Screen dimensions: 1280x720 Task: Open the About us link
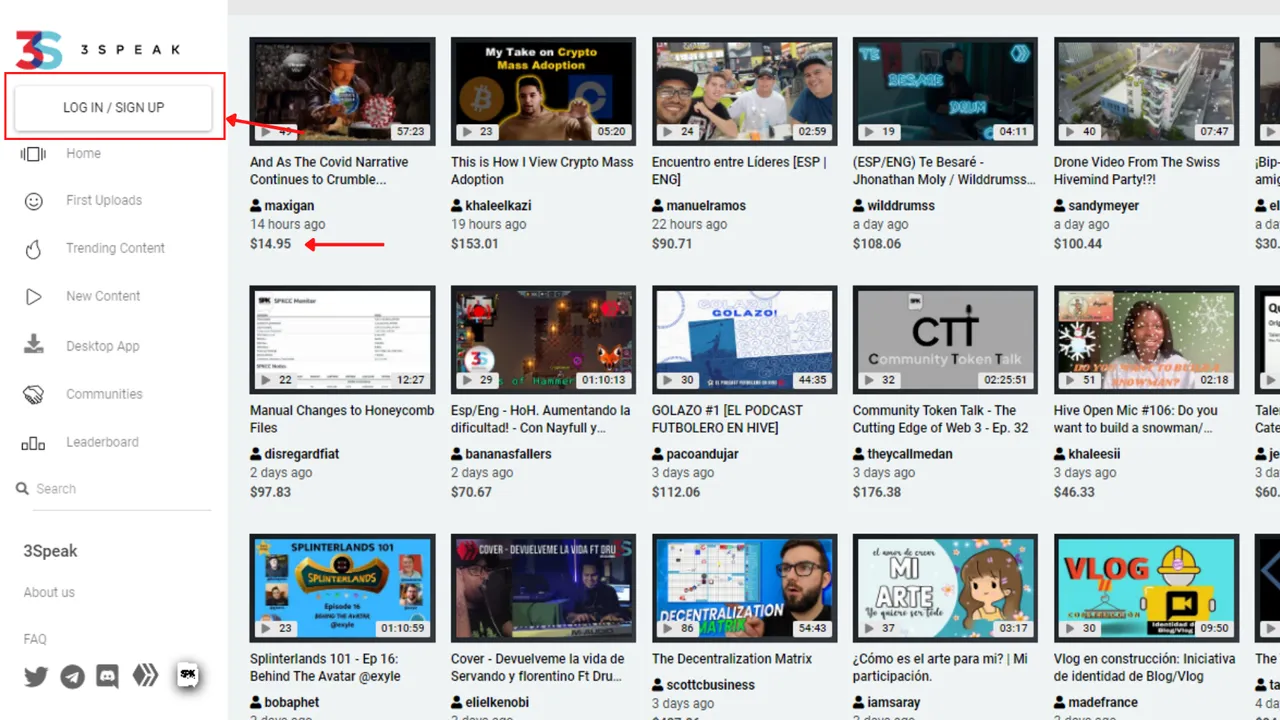[49, 592]
